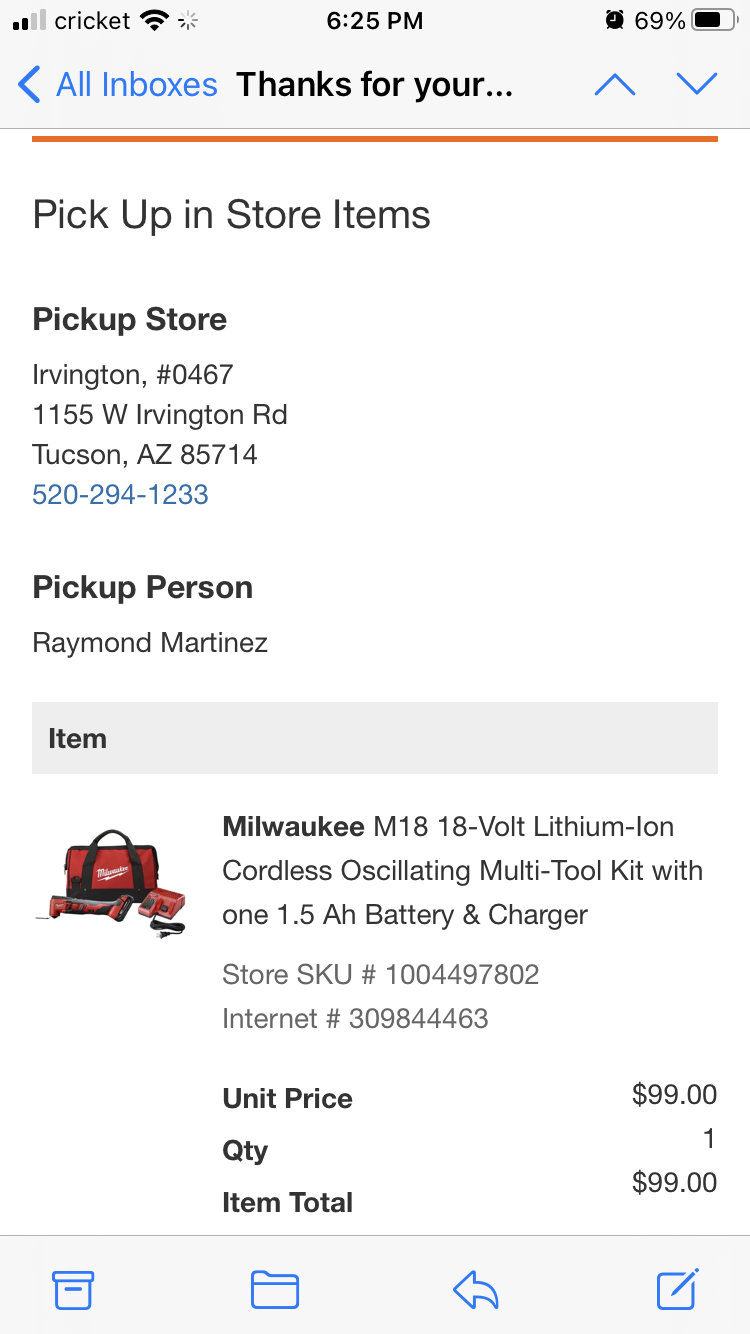750x1334 pixels.
Task: Tap the compose new message icon
Action: click(677, 1289)
